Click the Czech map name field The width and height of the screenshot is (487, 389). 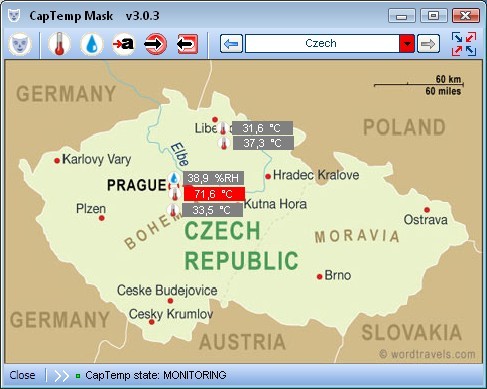pos(322,44)
